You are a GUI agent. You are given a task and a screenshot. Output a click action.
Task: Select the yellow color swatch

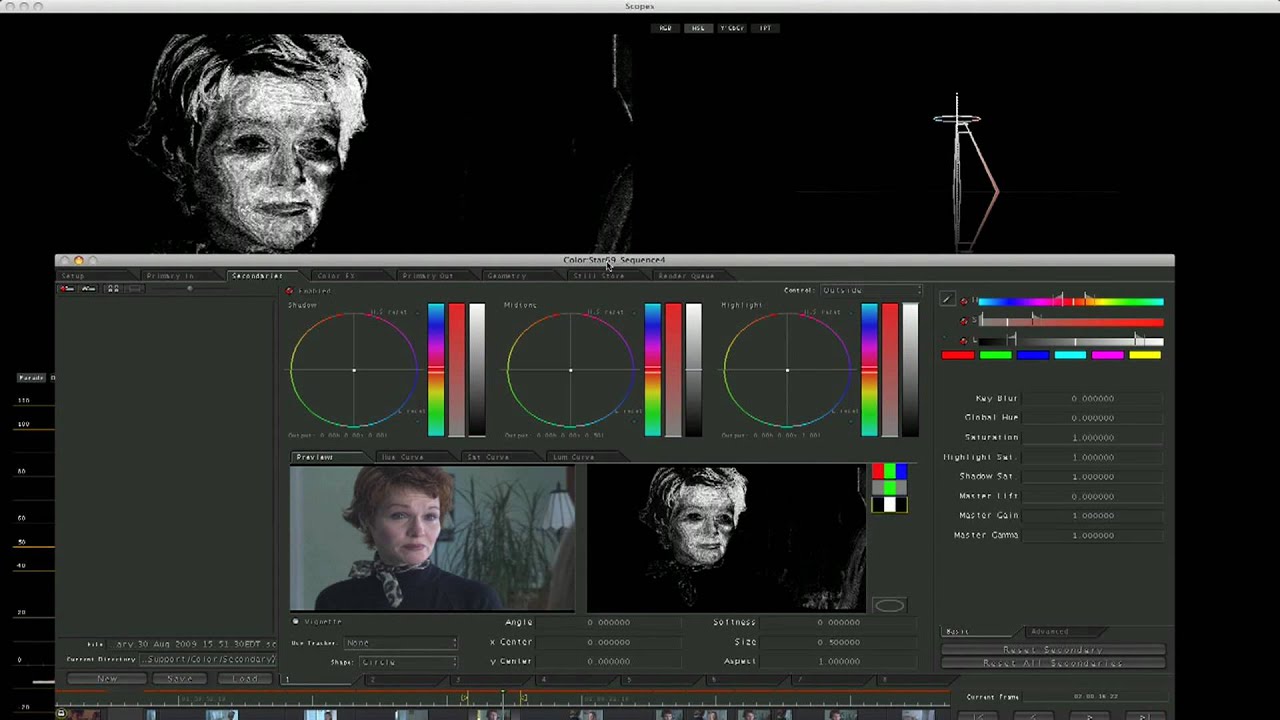1145,355
